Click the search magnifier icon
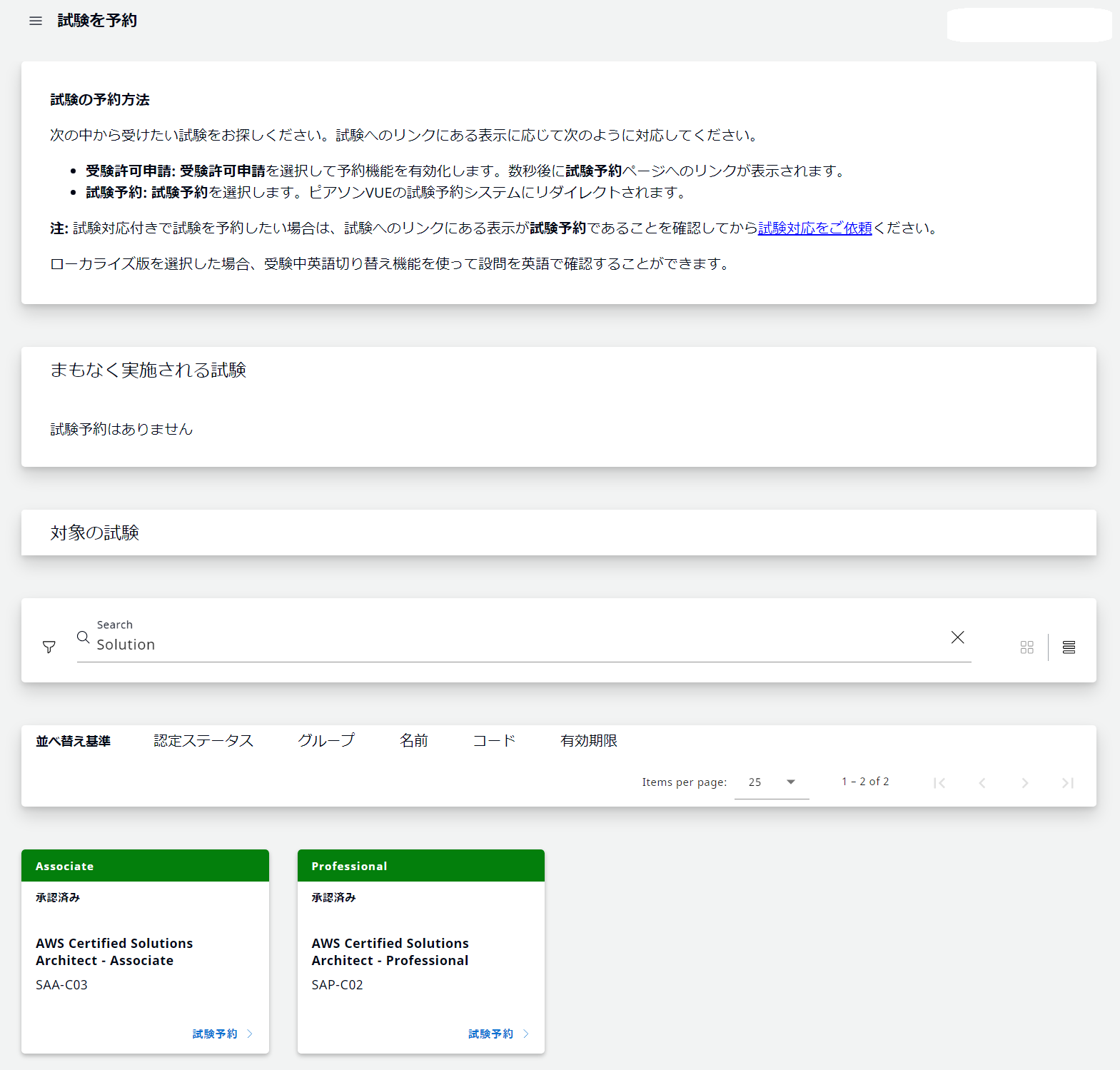This screenshot has height=1070, width=1120. [x=84, y=637]
